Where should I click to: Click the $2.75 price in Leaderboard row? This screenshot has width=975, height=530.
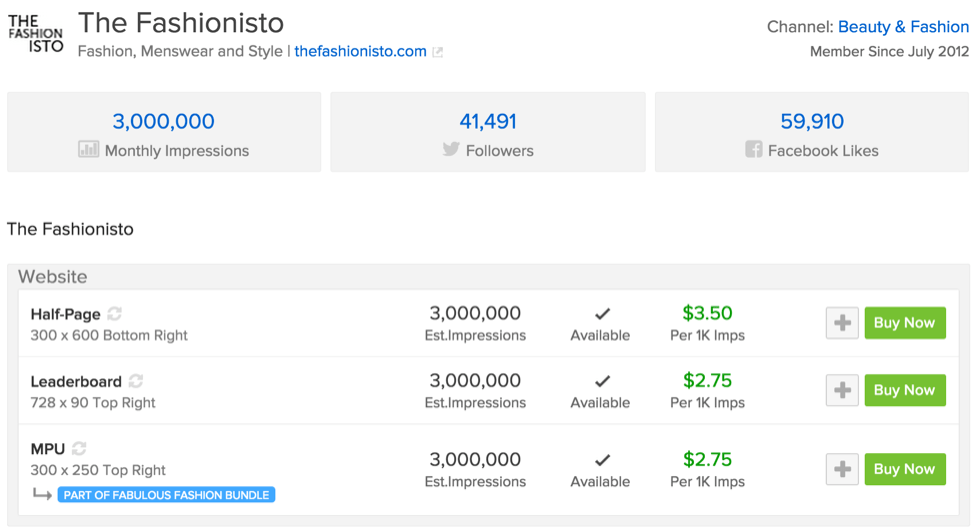(x=708, y=380)
